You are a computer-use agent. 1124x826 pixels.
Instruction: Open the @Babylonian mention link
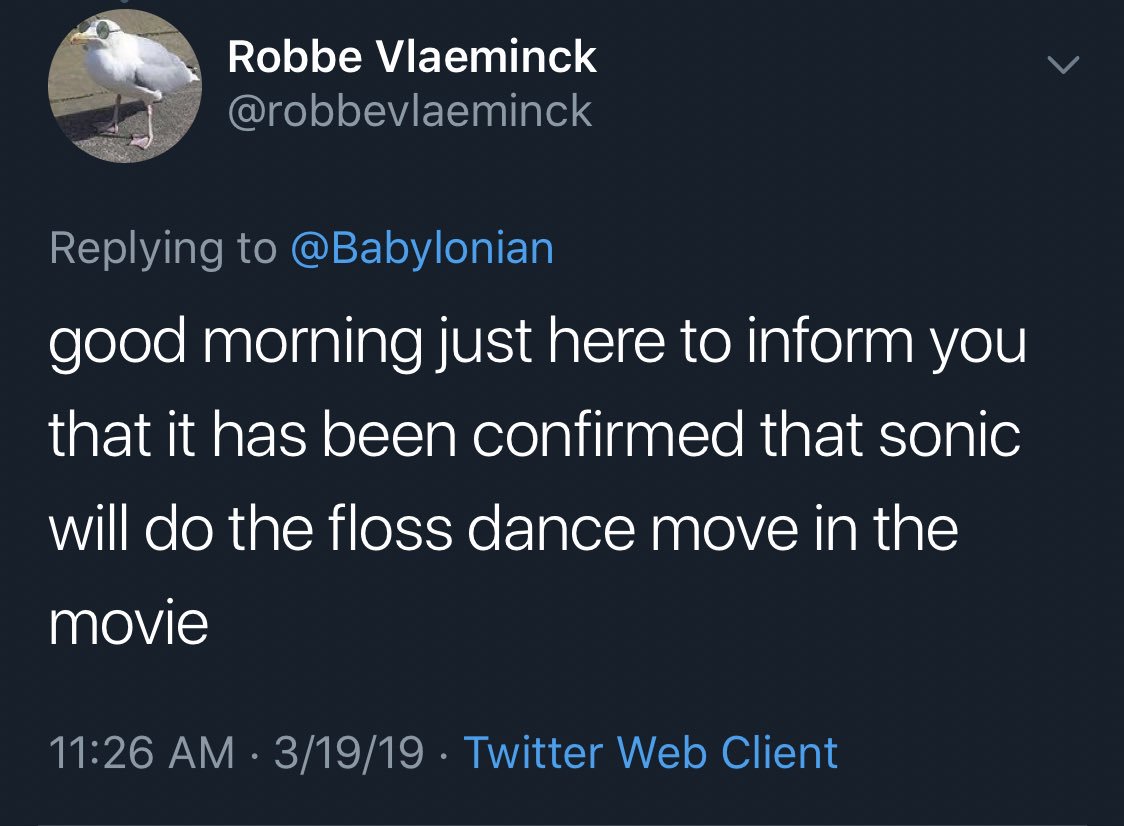tap(421, 248)
